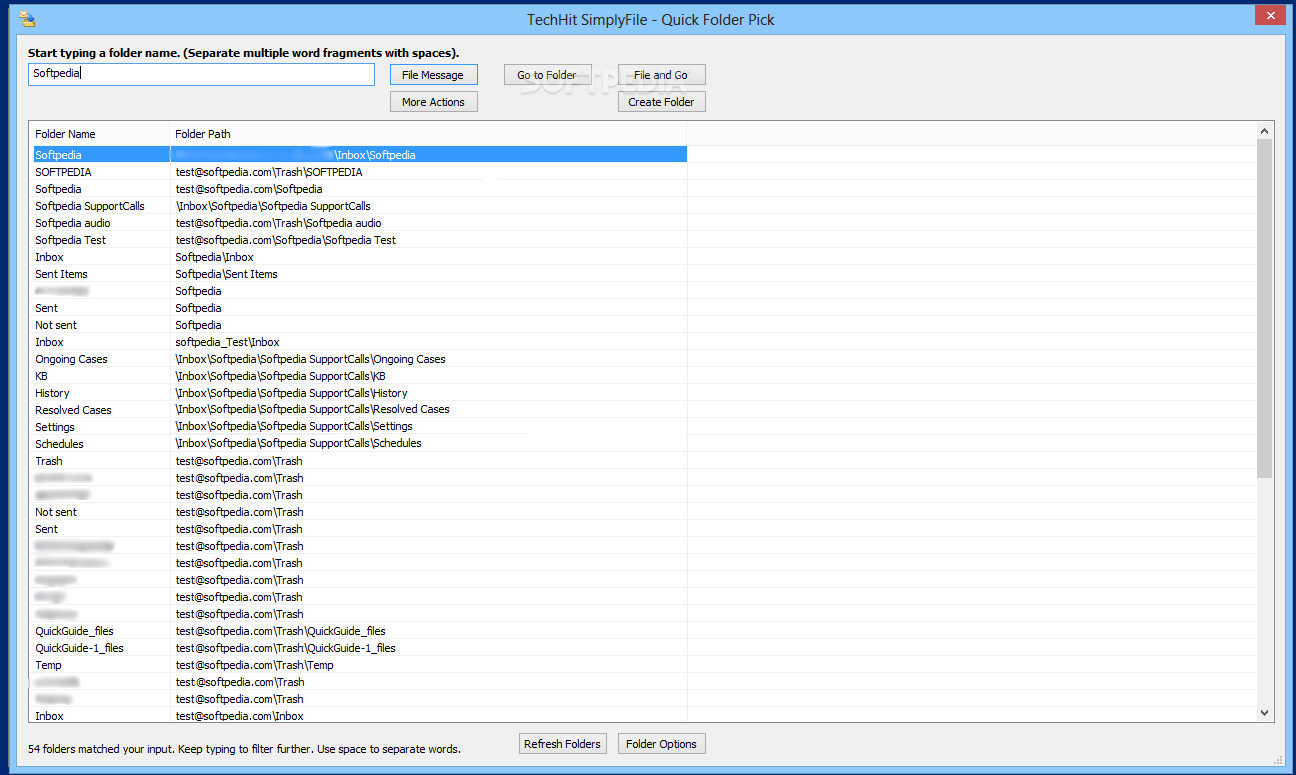Screen dimensions: 1296x775
Task: Select the highlighted Softpedia Inbox row
Action: click(x=359, y=155)
